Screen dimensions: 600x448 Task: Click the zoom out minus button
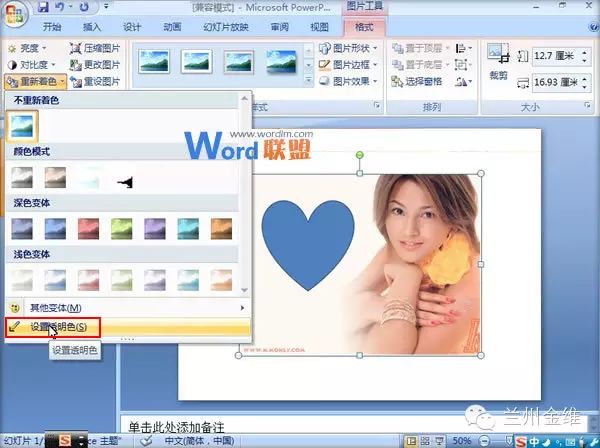(484, 441)
